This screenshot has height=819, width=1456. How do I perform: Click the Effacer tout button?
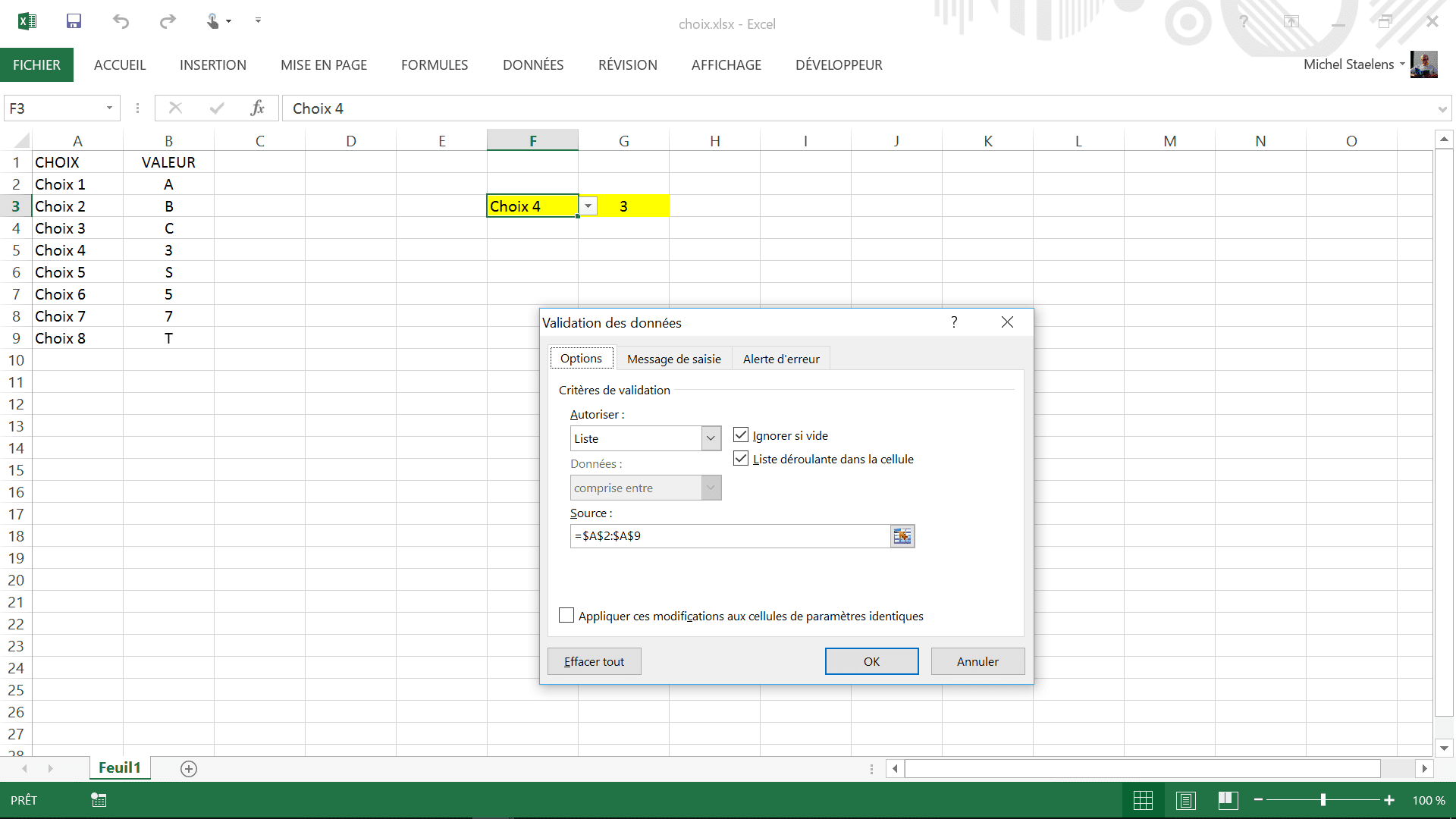pyautogui.click(x=594, y=661)
